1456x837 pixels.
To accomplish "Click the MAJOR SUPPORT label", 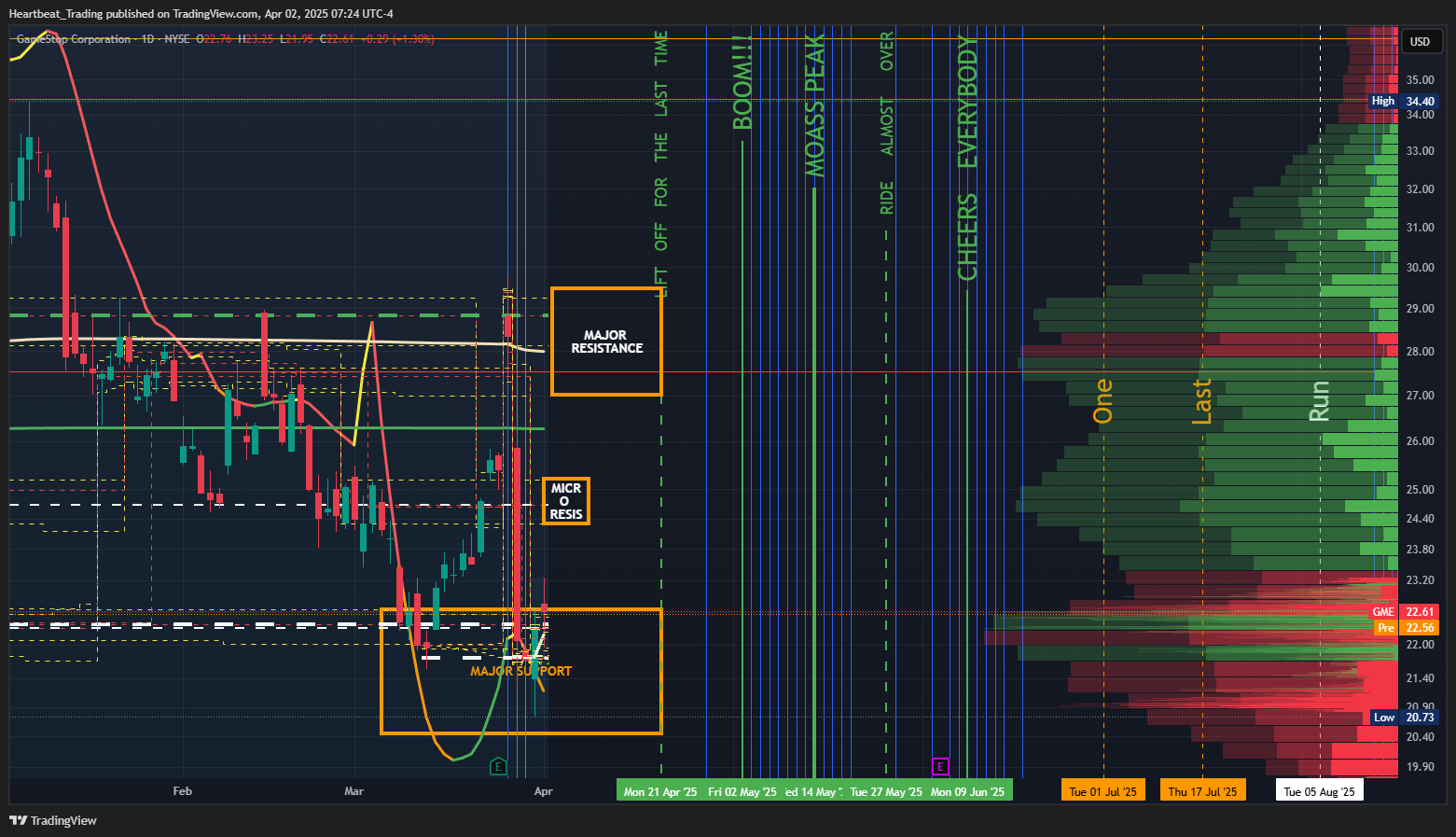I will [x=520, y=671].
